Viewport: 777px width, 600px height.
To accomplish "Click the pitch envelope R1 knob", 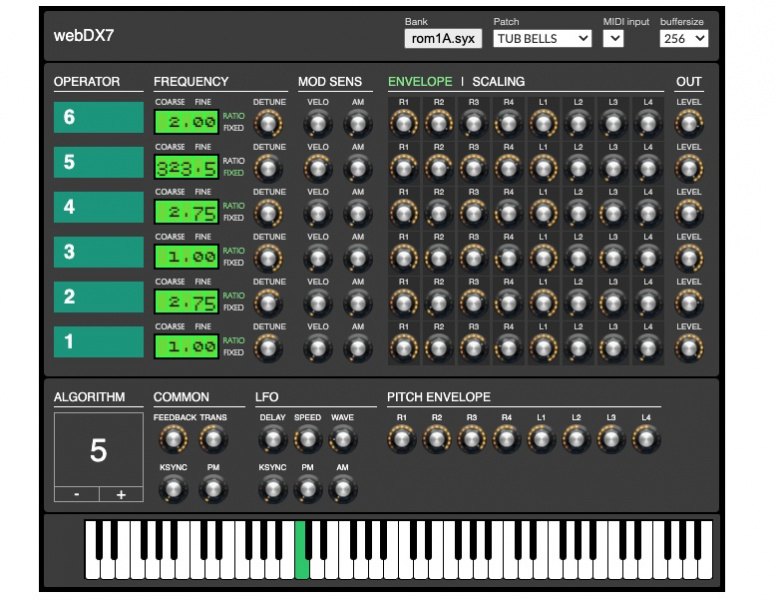I will pos(401,439).
